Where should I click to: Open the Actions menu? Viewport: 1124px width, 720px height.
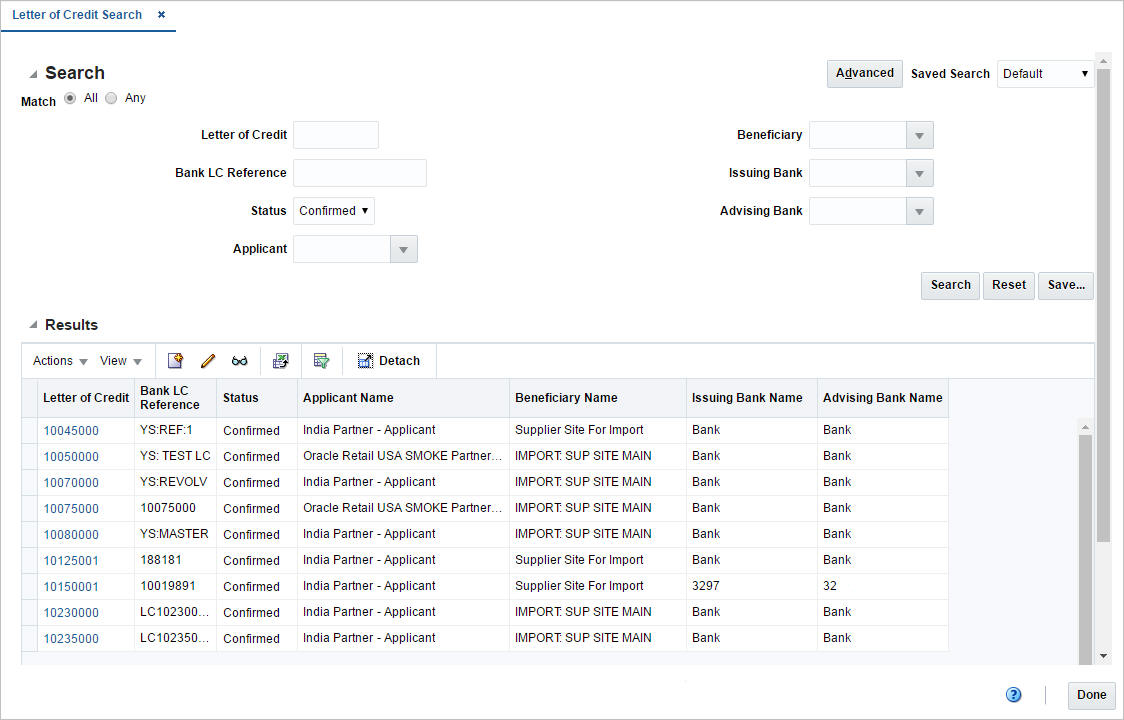[x=57, y=360]
